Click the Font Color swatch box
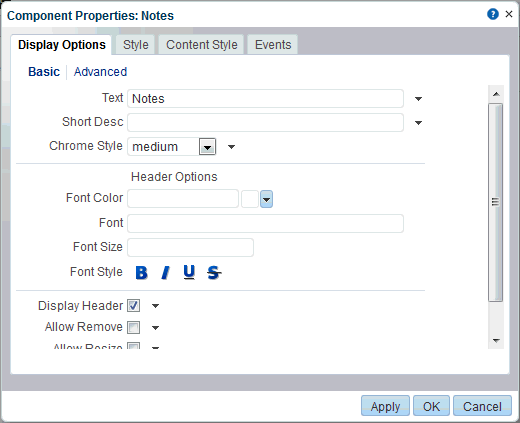Screen dimensions: 520x423 (250, 199)
